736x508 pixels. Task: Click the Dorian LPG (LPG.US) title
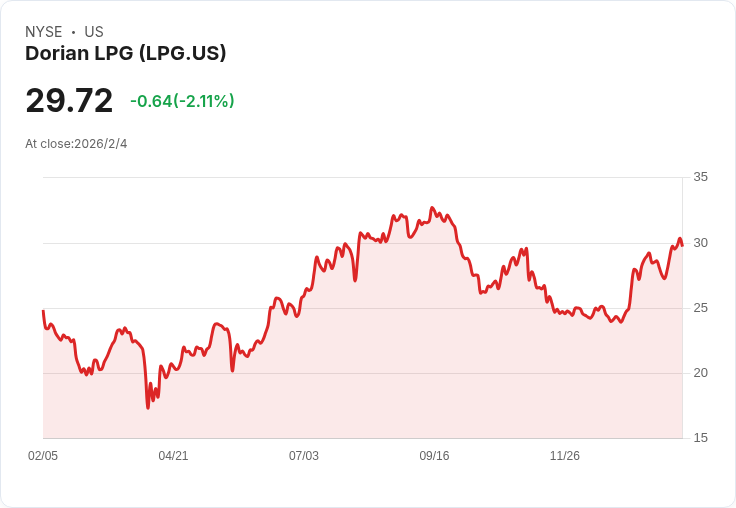coord(125,53)
